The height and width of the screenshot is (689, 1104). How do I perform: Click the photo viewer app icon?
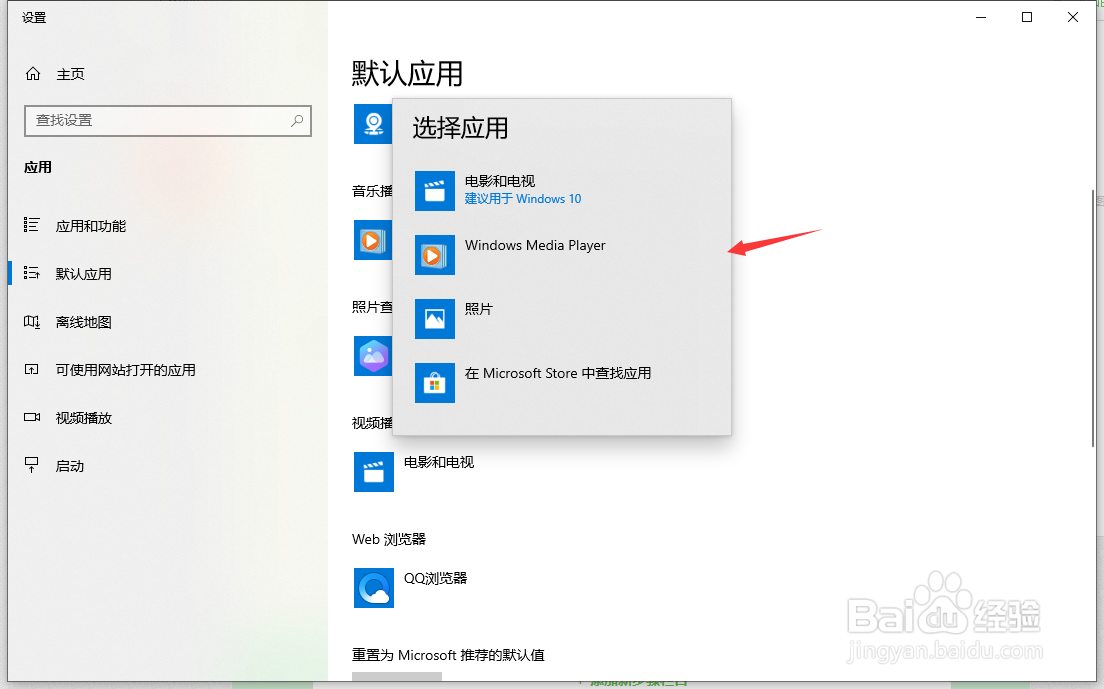pyautogui.click(x=374, y=356)
